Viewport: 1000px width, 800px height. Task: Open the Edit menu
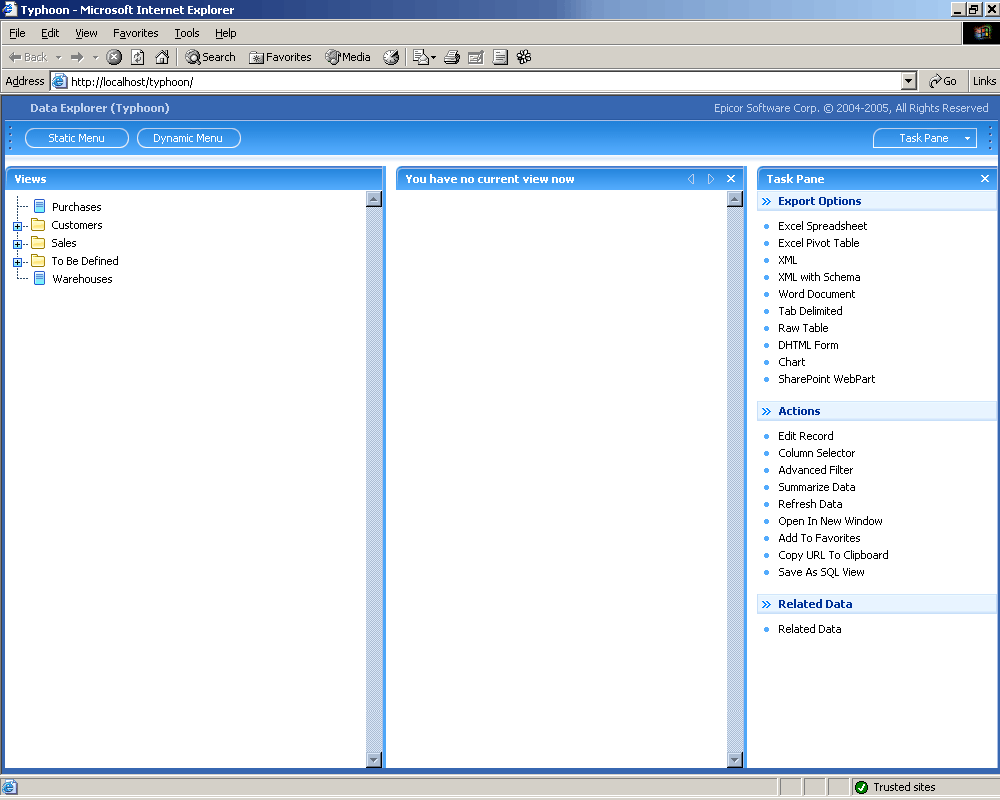pos(50,33)
